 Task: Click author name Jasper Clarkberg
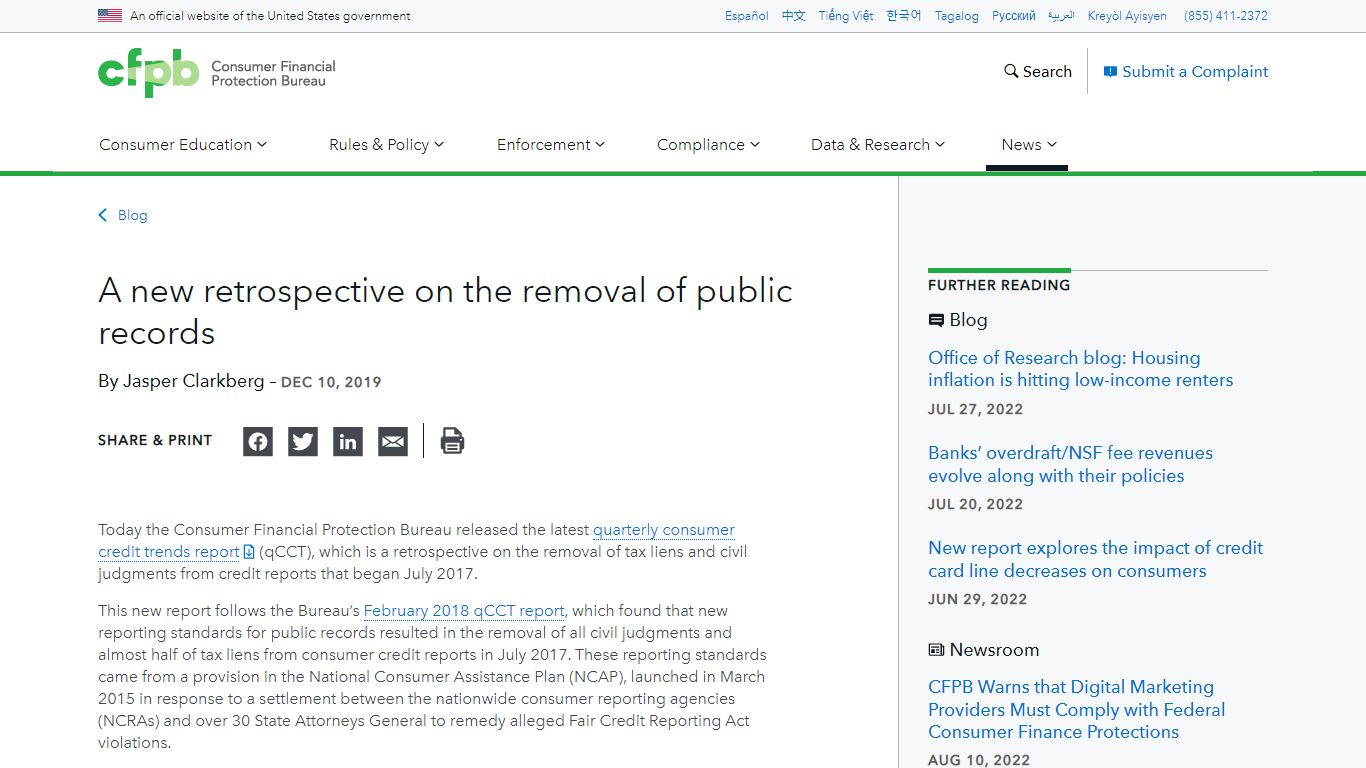pyautogui.click(x=194, y=381)
